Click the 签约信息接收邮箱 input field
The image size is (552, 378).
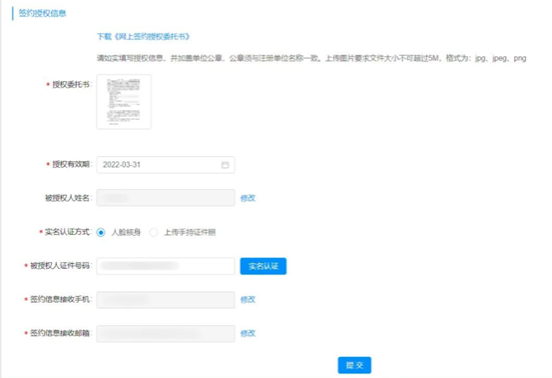(x=166, y=334)
